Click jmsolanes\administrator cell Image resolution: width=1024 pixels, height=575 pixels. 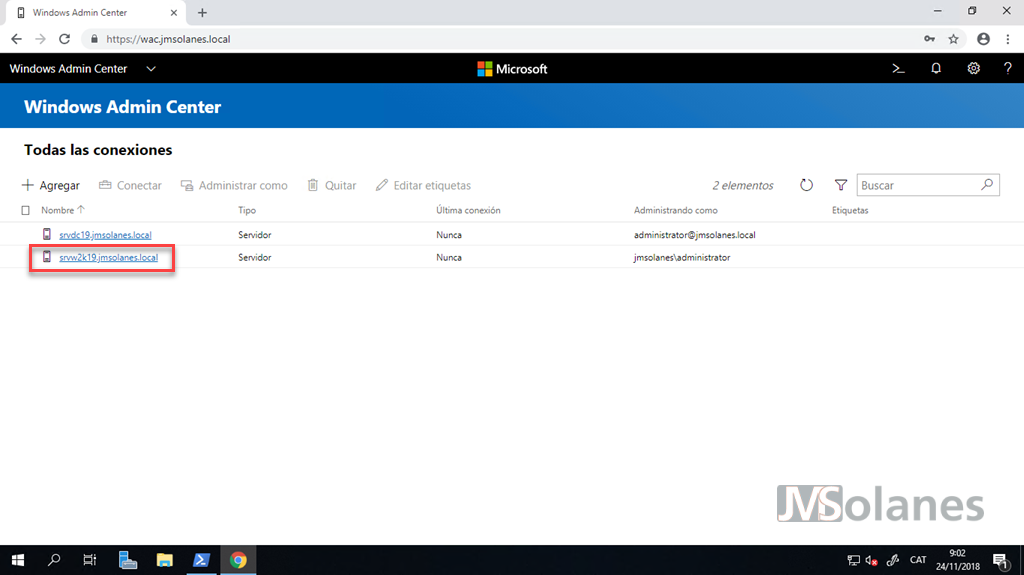(682, 257)
